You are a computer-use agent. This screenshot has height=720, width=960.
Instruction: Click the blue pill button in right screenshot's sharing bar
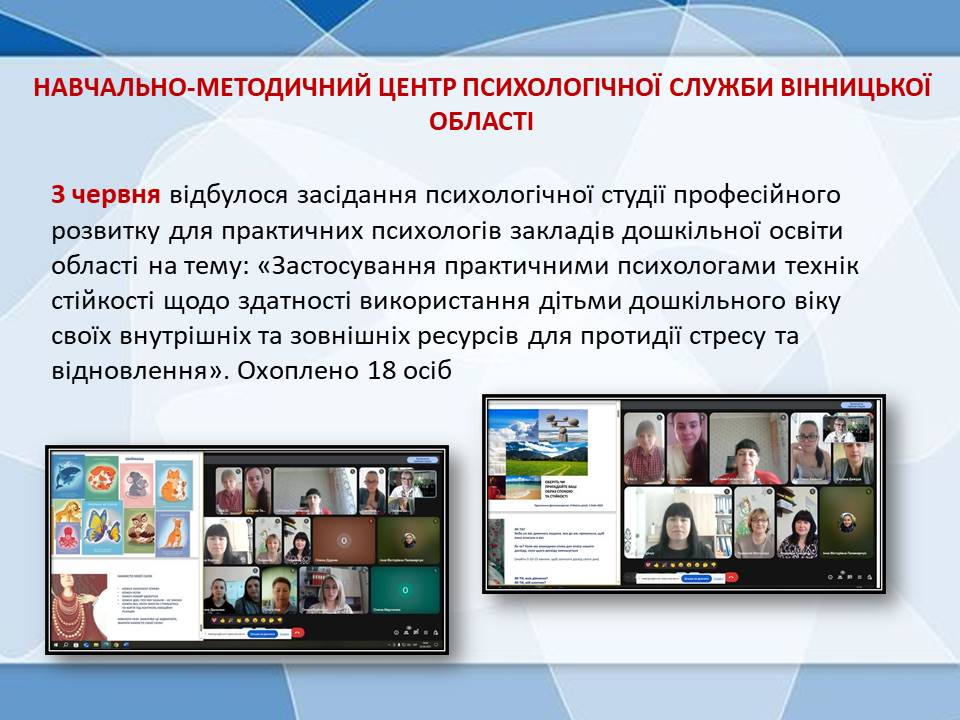(x=696, y=579)
